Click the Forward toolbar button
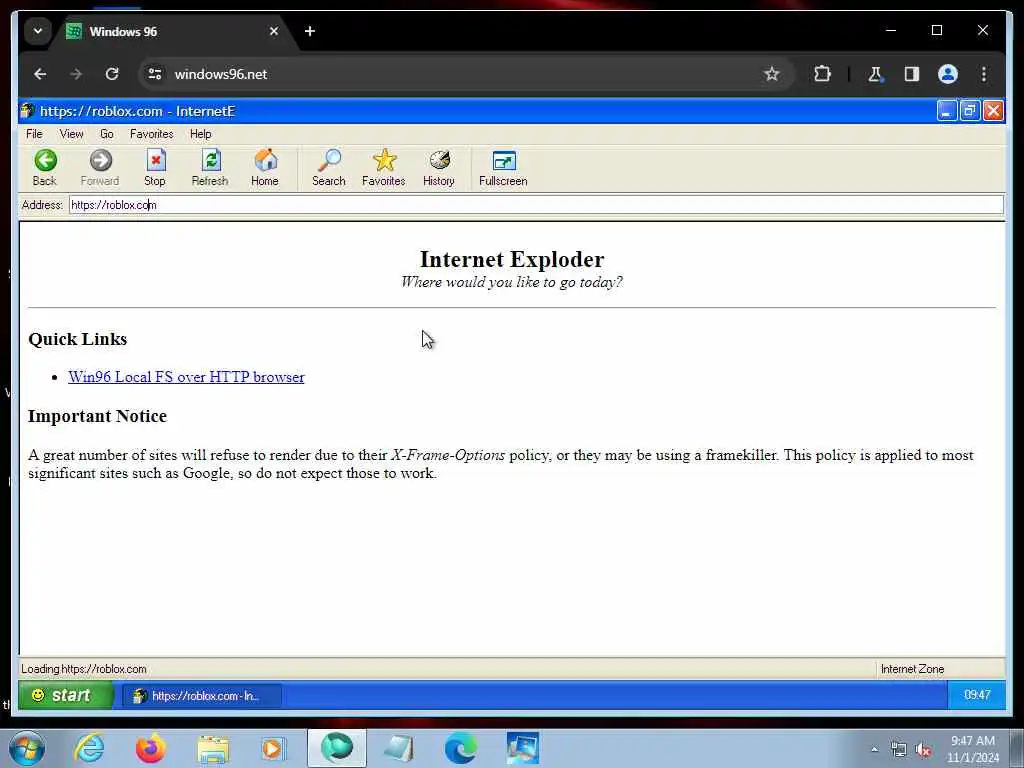Viewport: 1024px width, 768px height. click(x=100, y=168)
